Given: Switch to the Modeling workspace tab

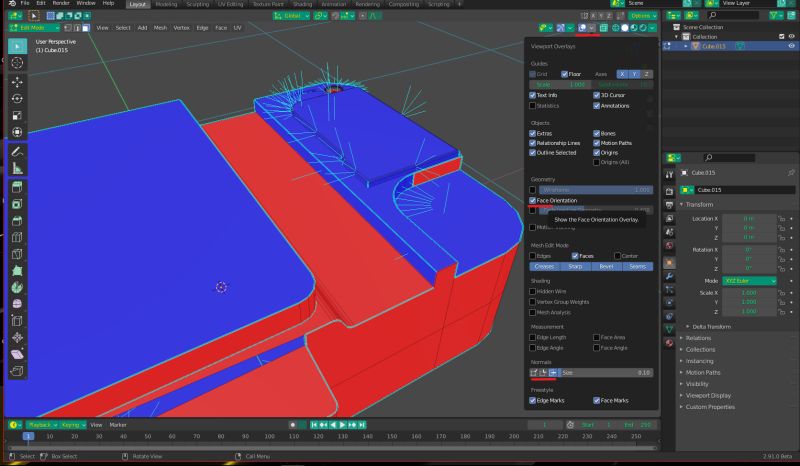Looking at the screenshot, I should pos(166,4).
